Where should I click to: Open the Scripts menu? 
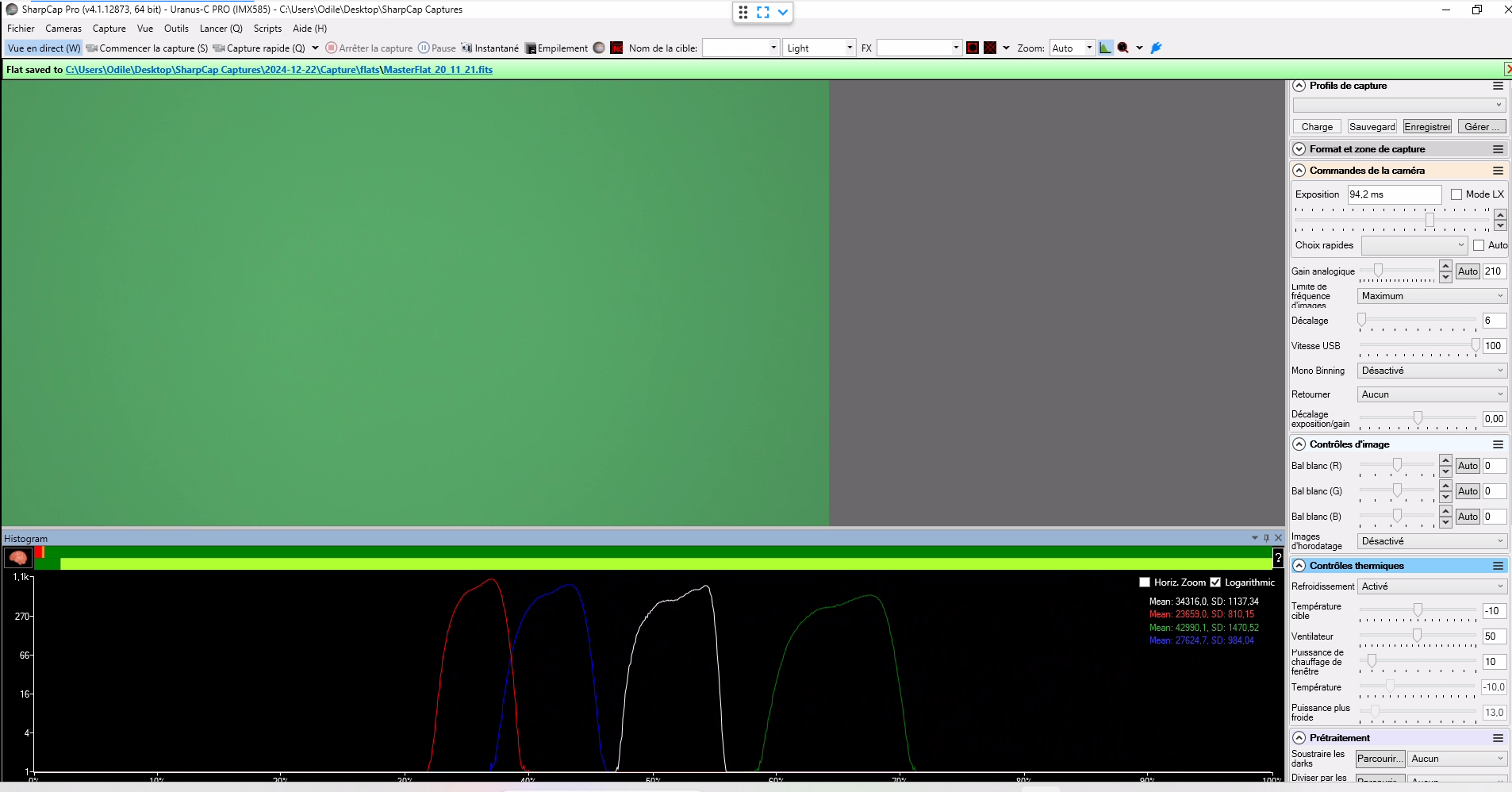coord(267,29)
